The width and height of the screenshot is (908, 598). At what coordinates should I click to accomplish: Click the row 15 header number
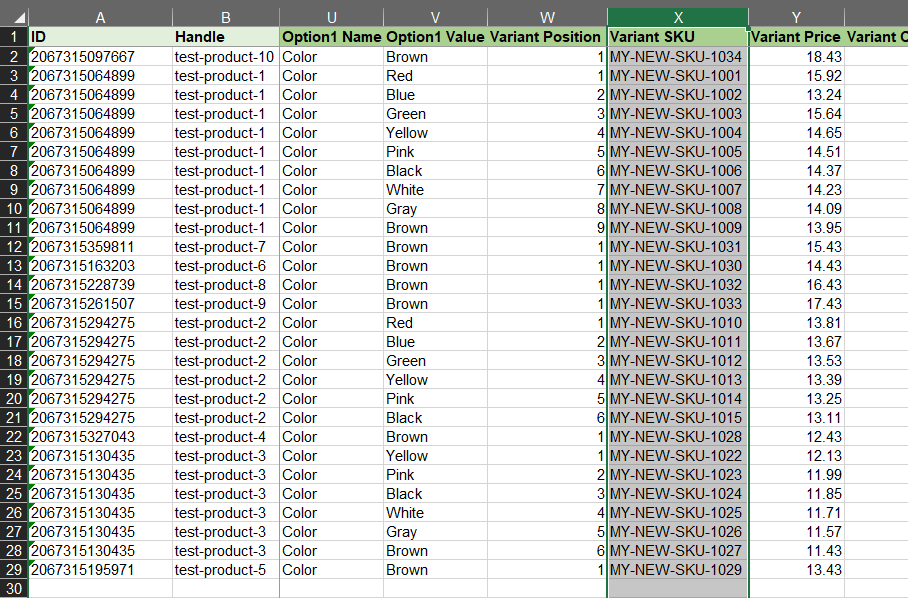(14, 304)
